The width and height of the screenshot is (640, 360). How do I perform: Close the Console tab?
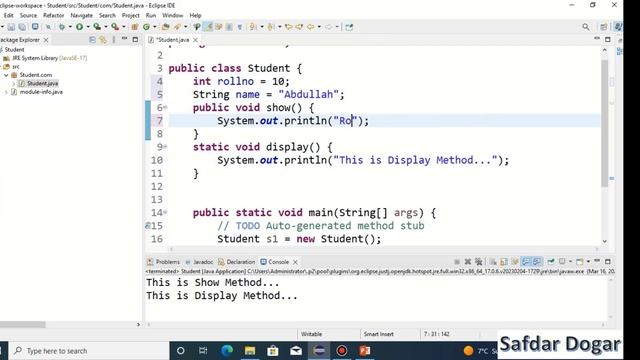(x=295, y=262)
